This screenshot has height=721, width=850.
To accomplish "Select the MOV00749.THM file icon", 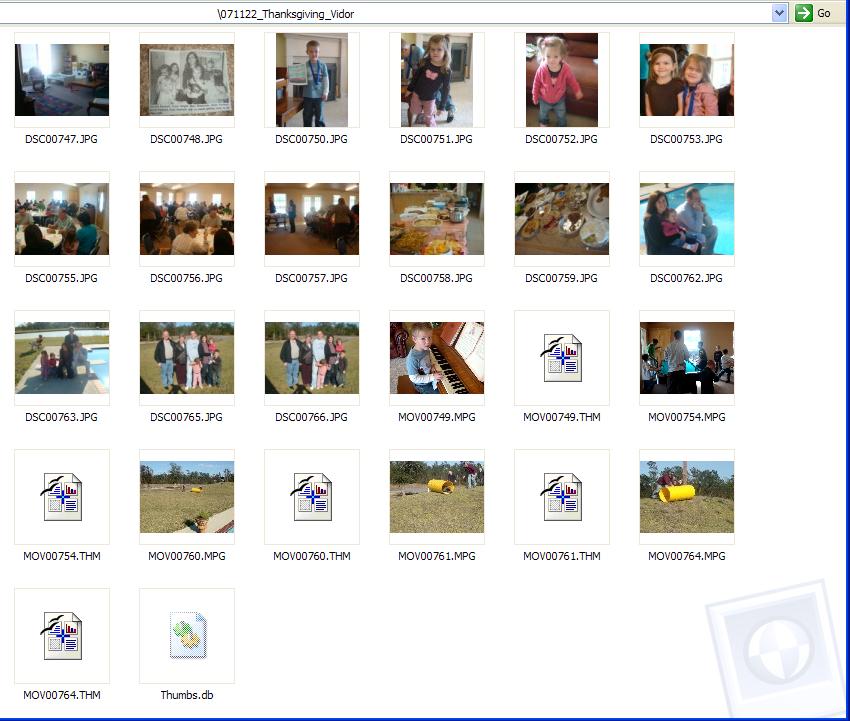I will tap(562, 358).
